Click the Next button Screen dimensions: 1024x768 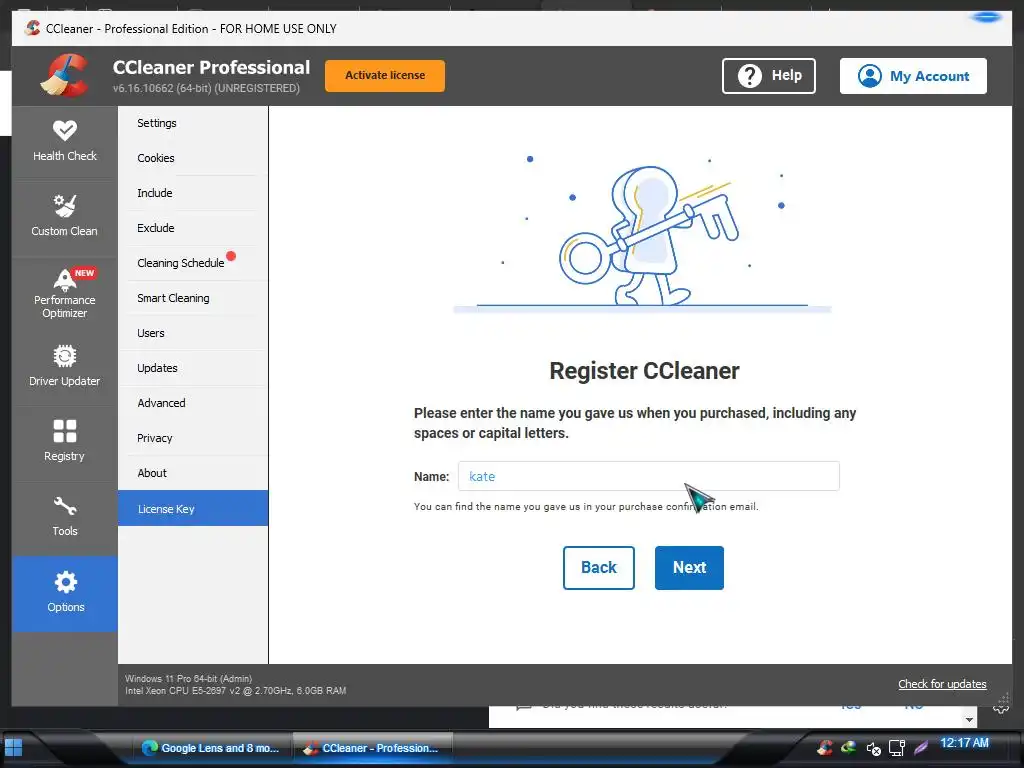[x=689, y=568]
